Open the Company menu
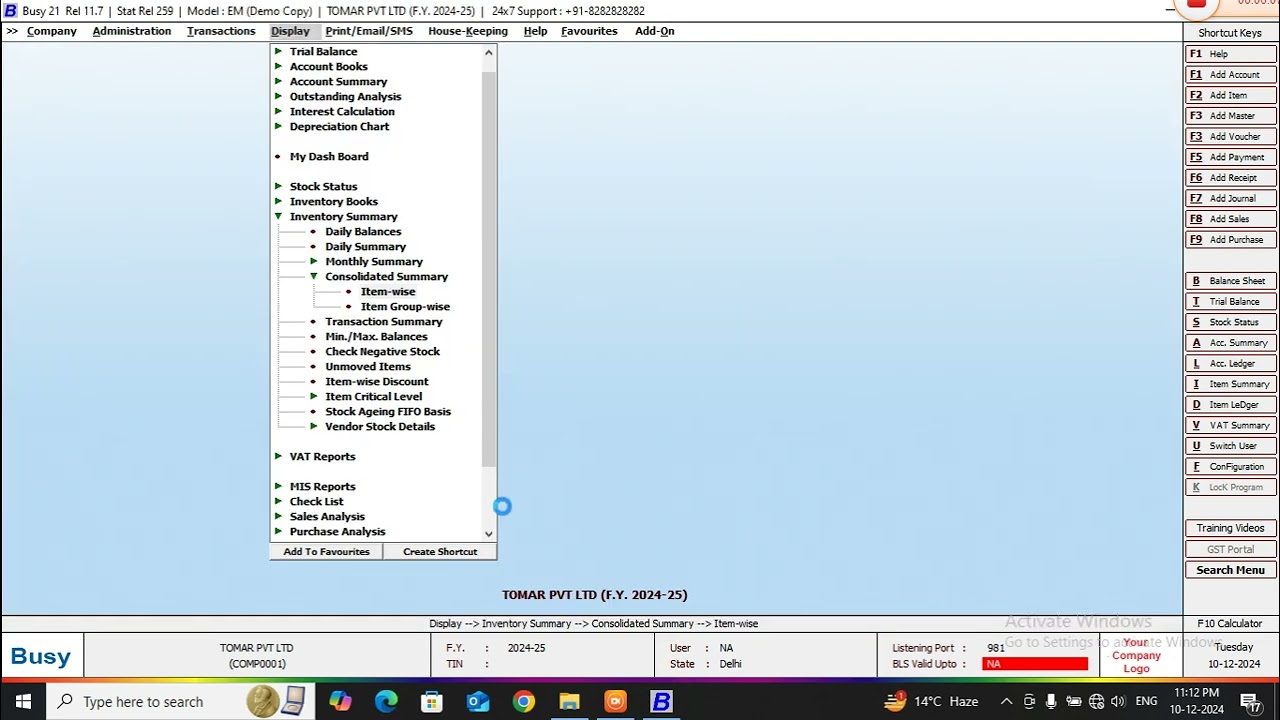This screenshot has width=1280, height=720. (x=51, y=31)
